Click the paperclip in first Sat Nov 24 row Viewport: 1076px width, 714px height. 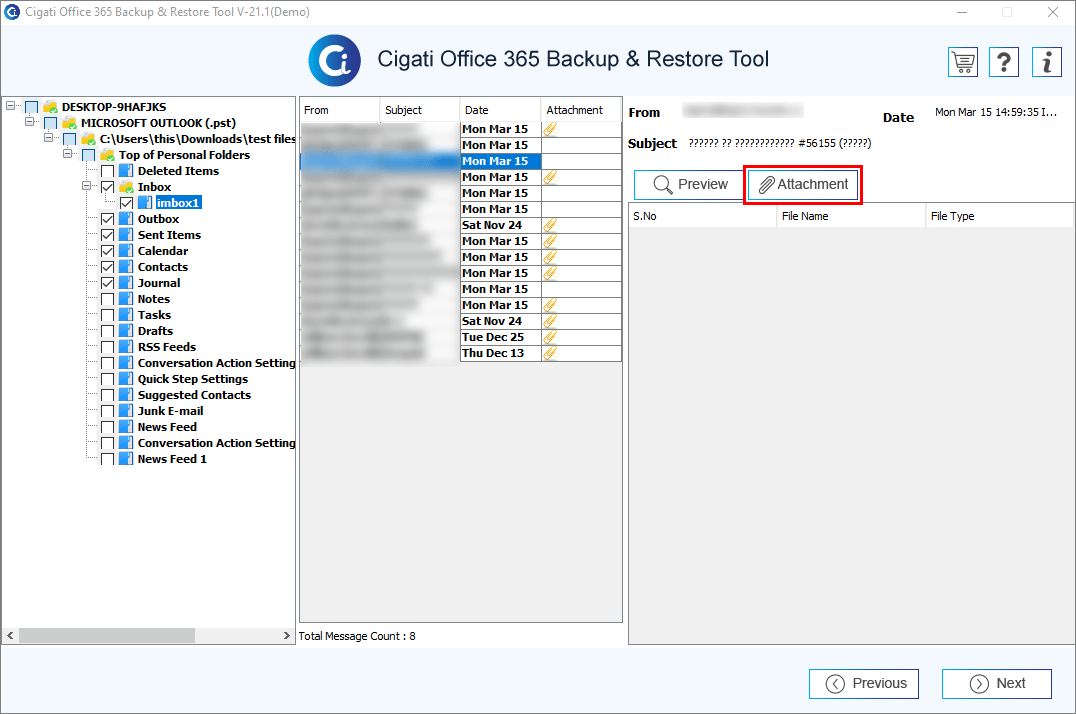click(550, 225)
